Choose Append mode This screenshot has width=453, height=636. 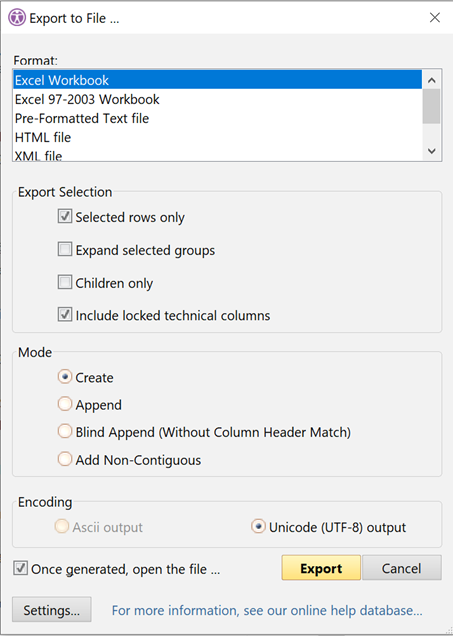tap(65, 404)
